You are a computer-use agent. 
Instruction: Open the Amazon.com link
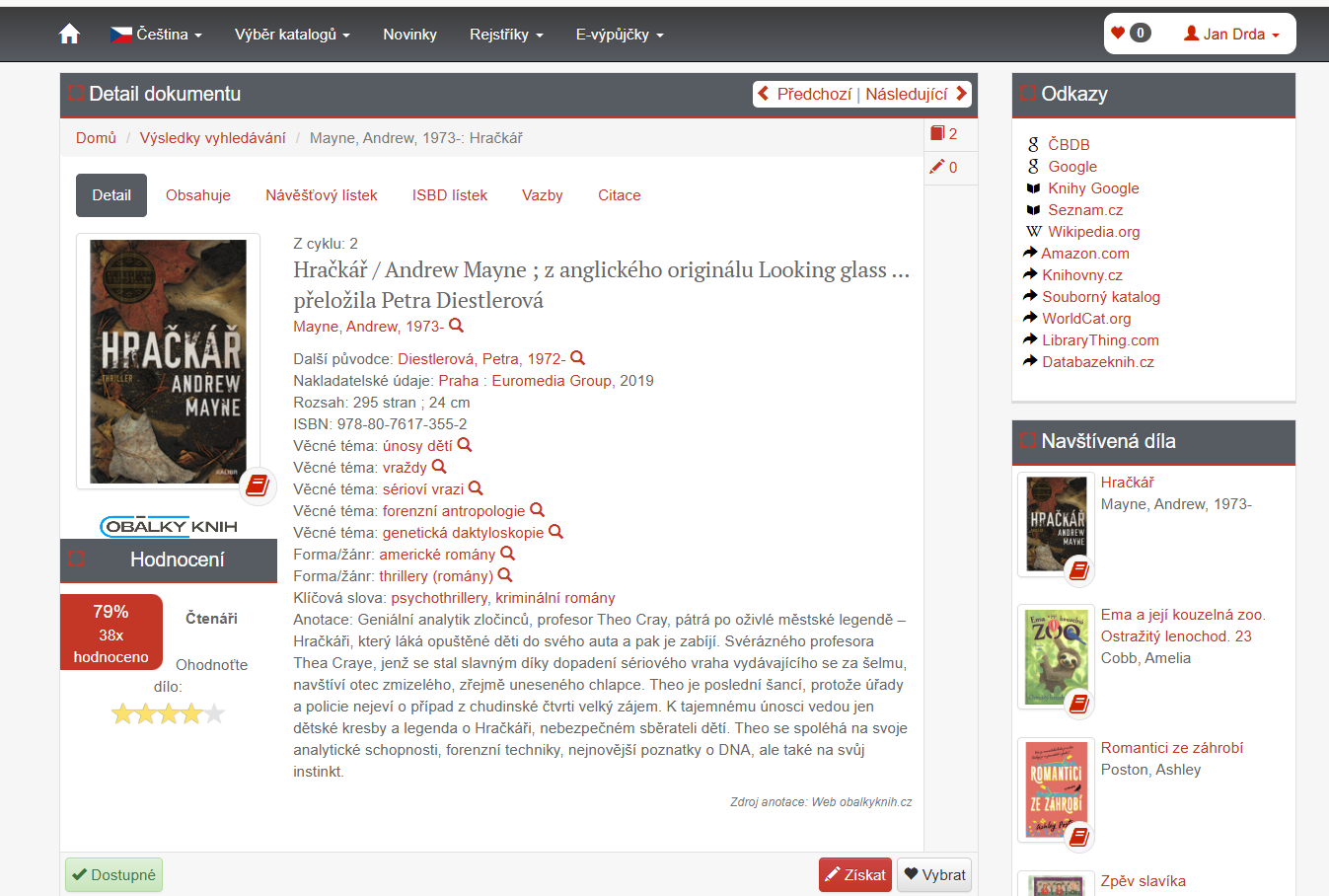click(x=1085, y=254)
